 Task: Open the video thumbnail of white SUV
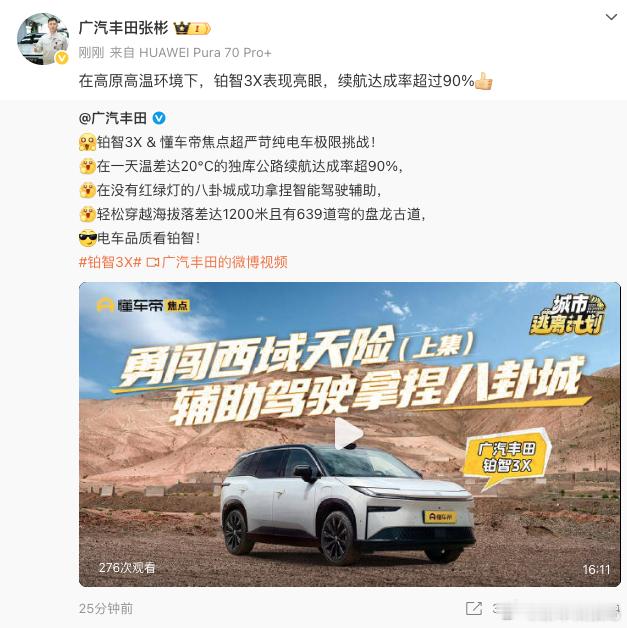click(x=350, y=434)
